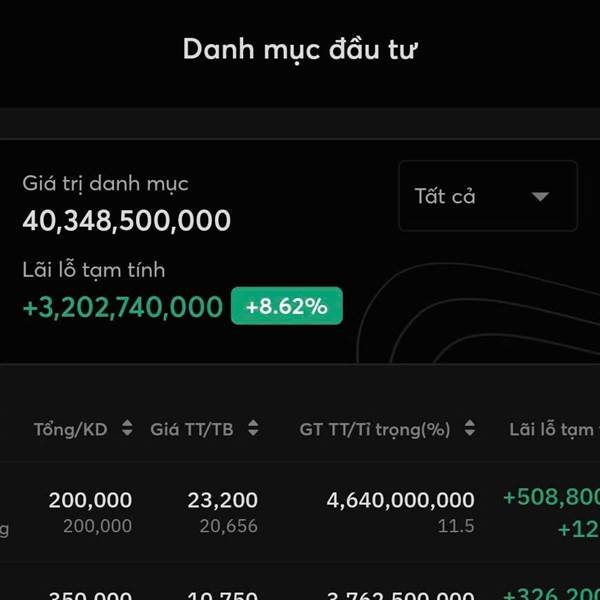Tap the Lãi lỗ tạm column header
The width and height of the screenshot is (600, 600).
point(552,429)
